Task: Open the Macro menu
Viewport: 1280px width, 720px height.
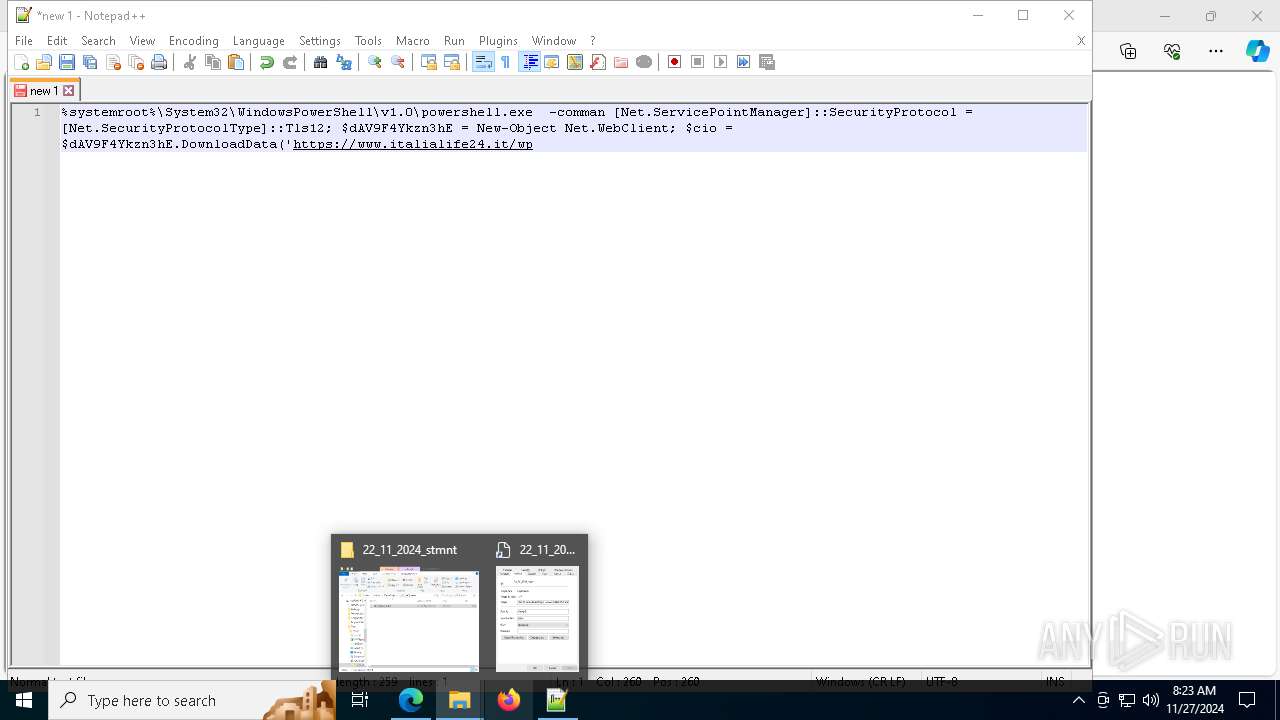Action: point(412,41)
